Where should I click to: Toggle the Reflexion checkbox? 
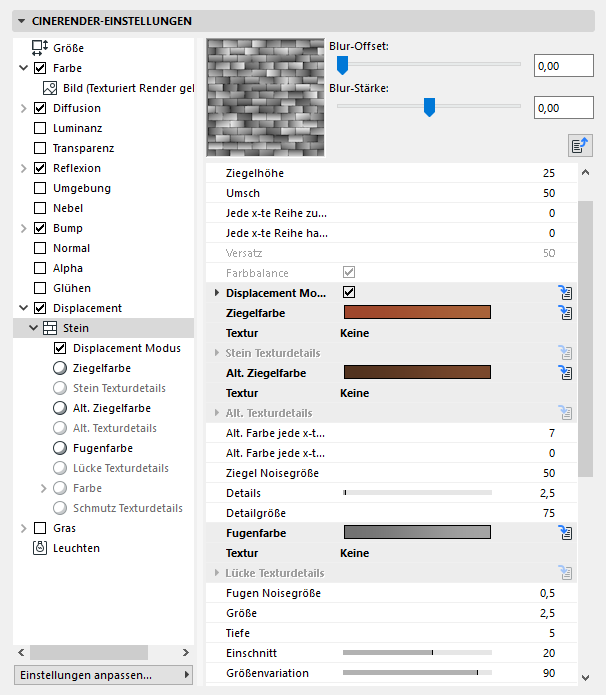click(40, 168)
